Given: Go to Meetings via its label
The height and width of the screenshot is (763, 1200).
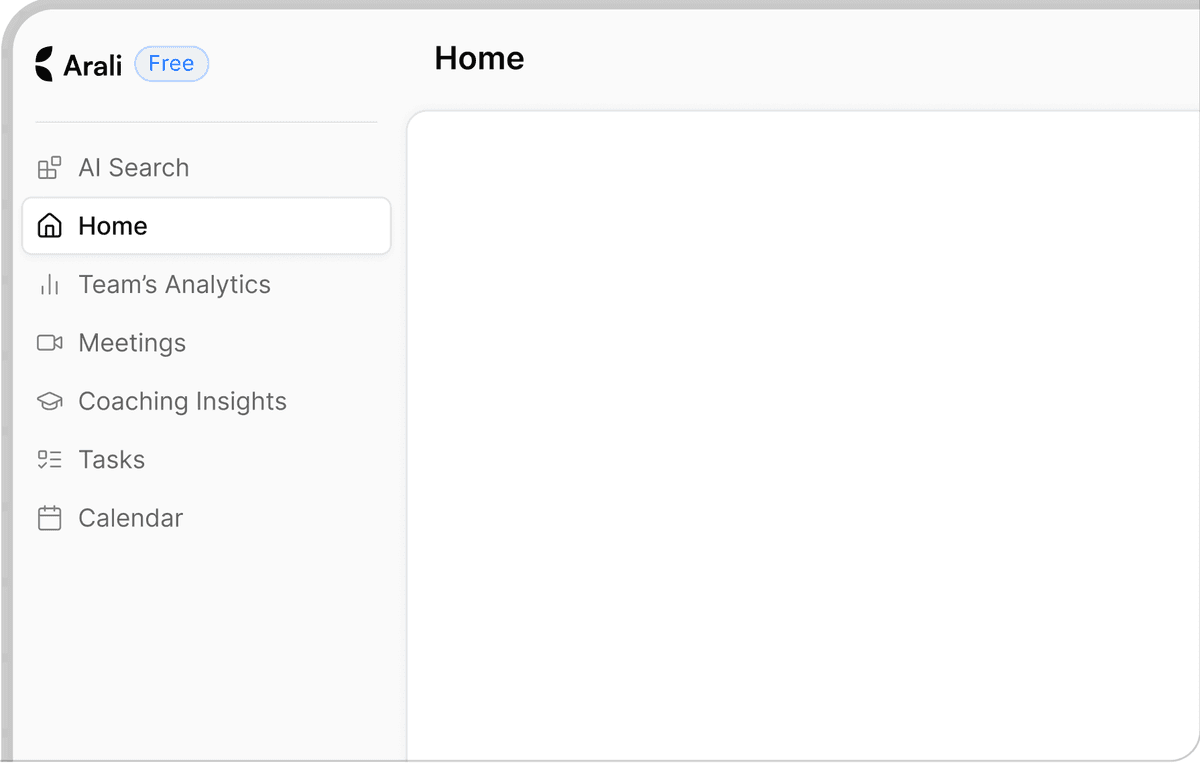Looking at the screenshot, I should click(x=132, y=343).
